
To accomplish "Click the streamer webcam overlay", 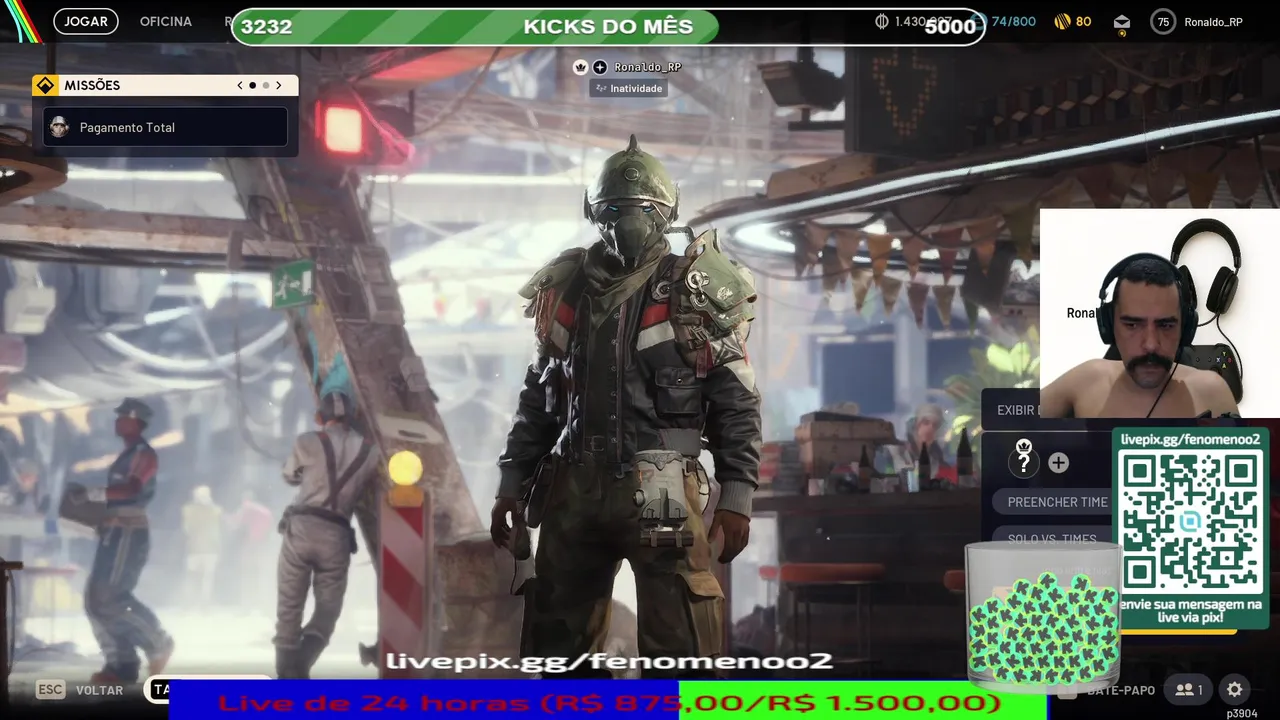I will [1160, 313].
